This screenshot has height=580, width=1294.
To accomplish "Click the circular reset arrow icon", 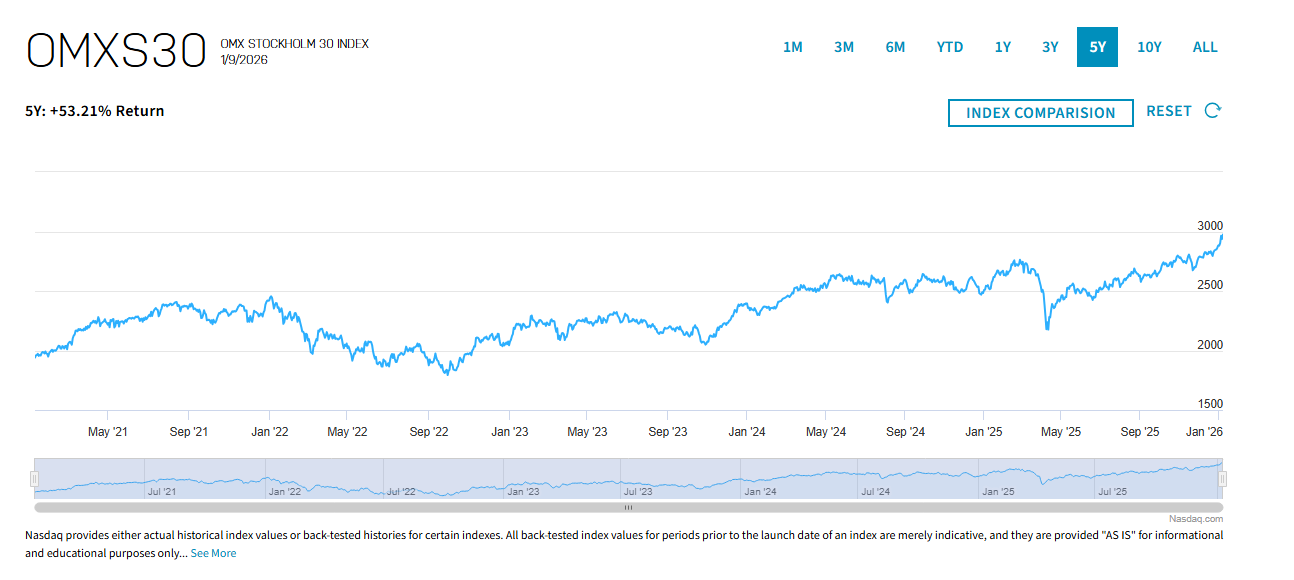I will tap(1212, 111).
